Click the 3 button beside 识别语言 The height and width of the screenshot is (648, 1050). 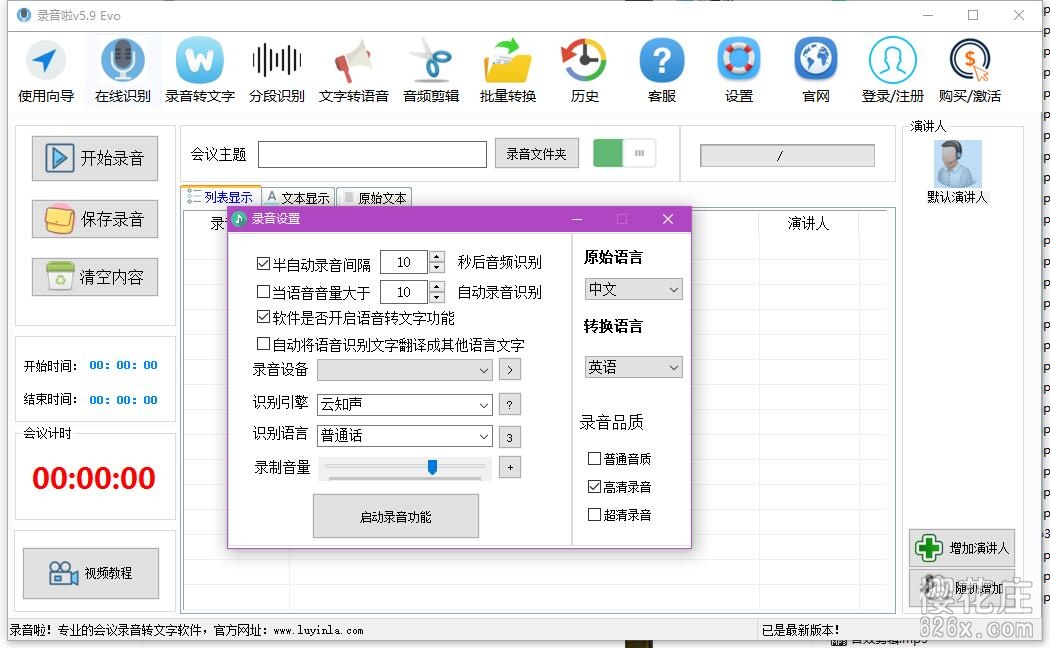(x=510, y=436)
